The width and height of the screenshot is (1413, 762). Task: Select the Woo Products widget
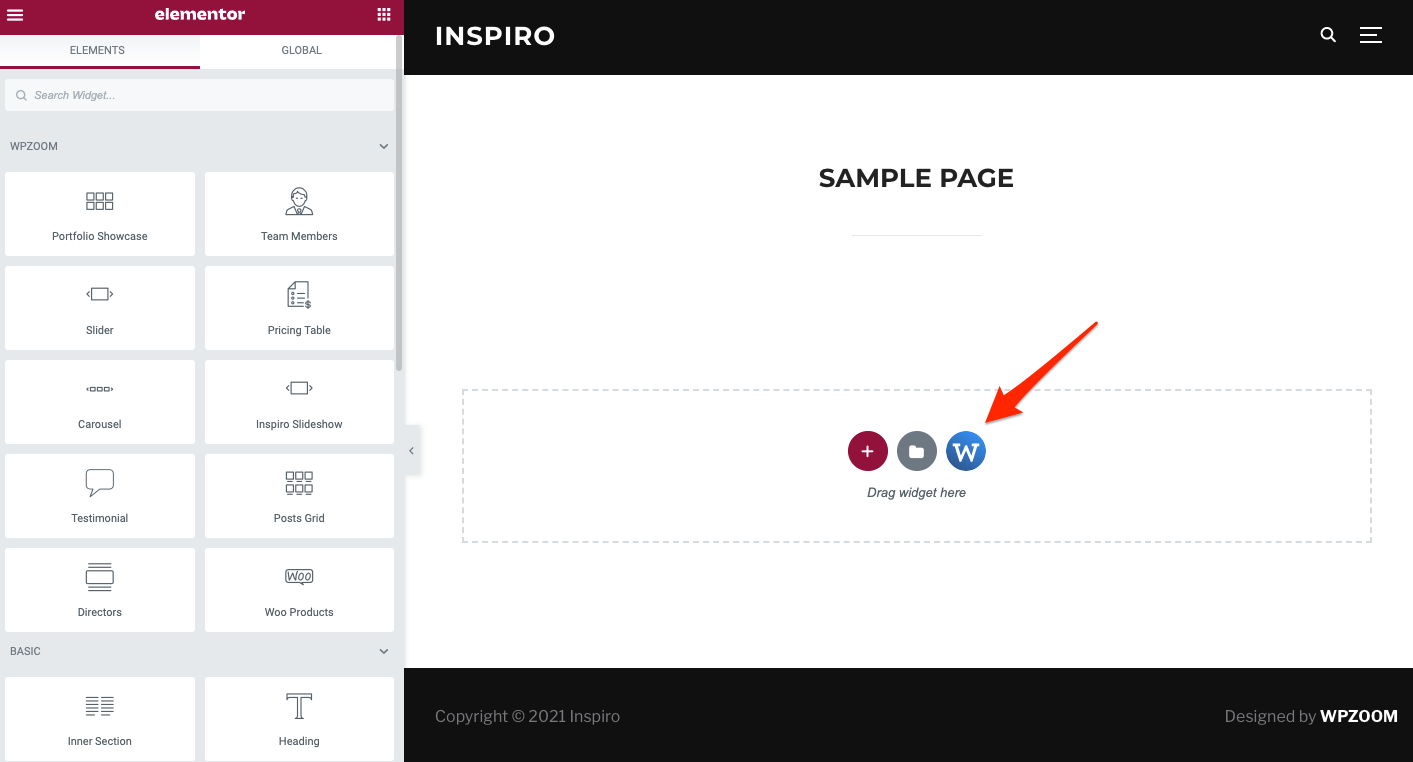299,589
